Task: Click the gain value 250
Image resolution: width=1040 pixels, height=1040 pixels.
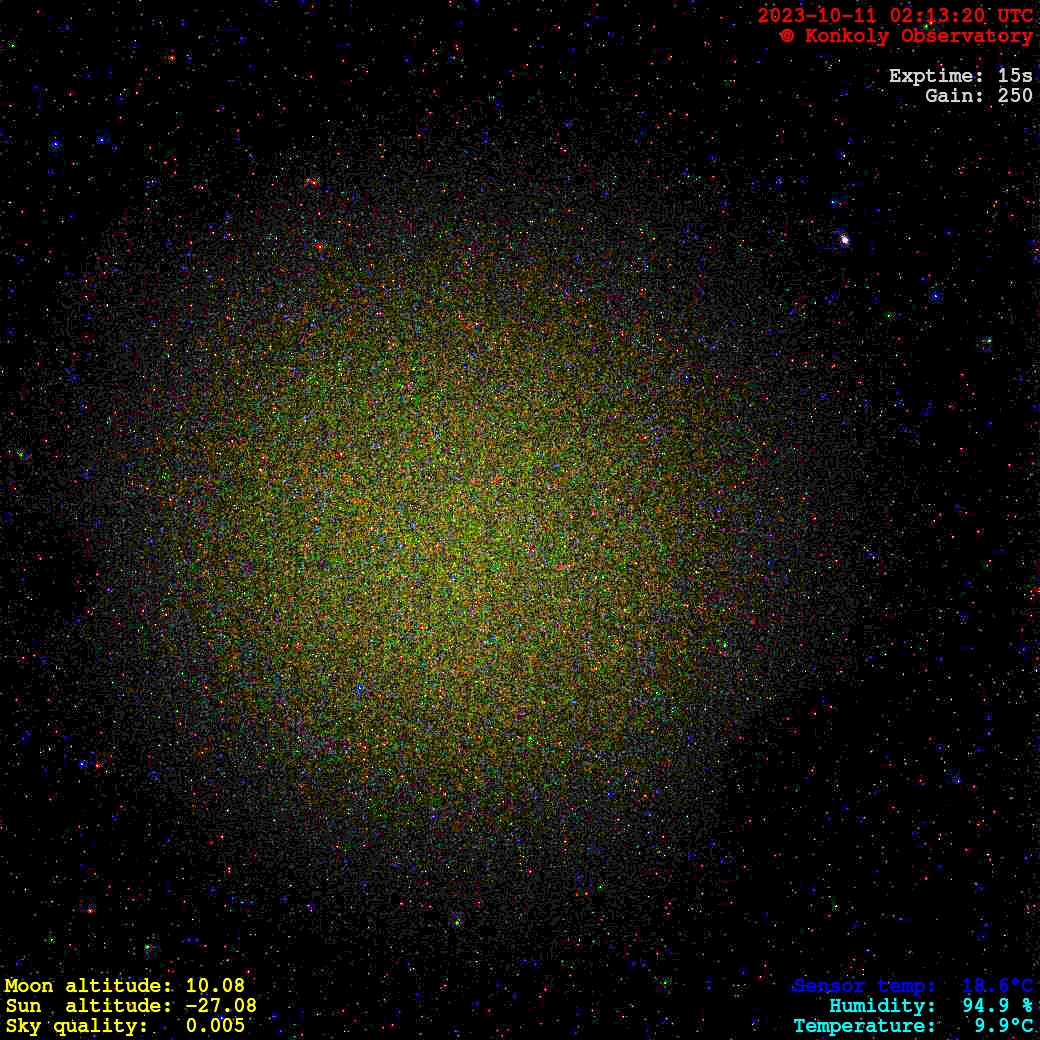Action: [x=1015, y=96]
